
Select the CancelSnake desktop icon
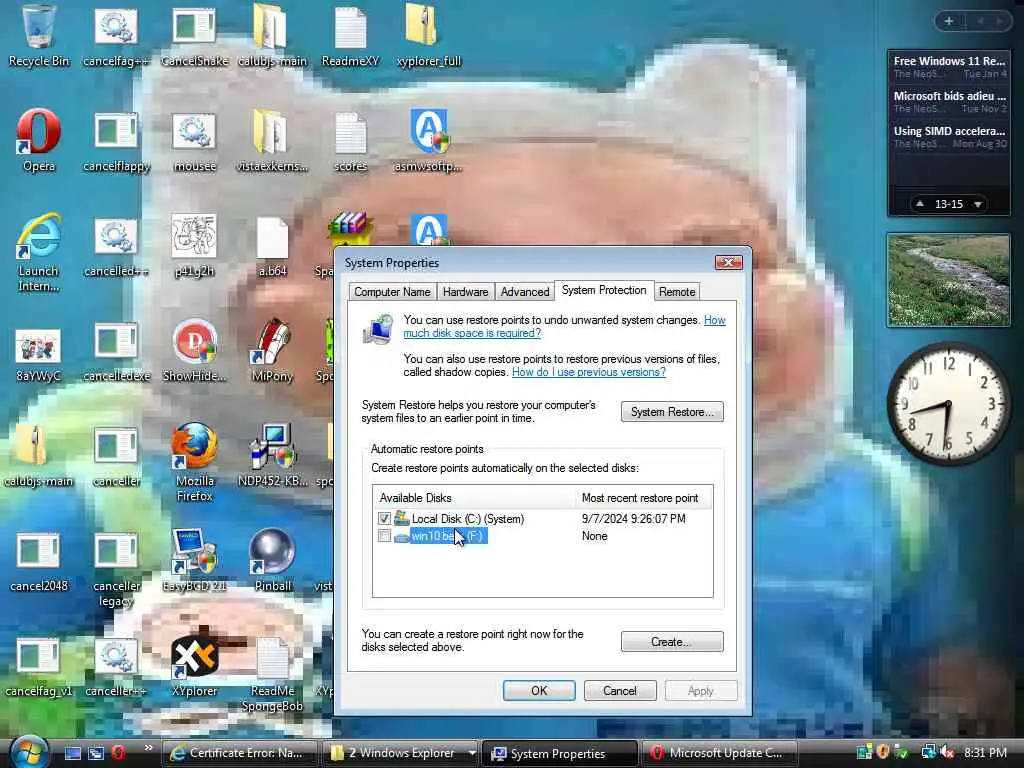tap(195, 36)
